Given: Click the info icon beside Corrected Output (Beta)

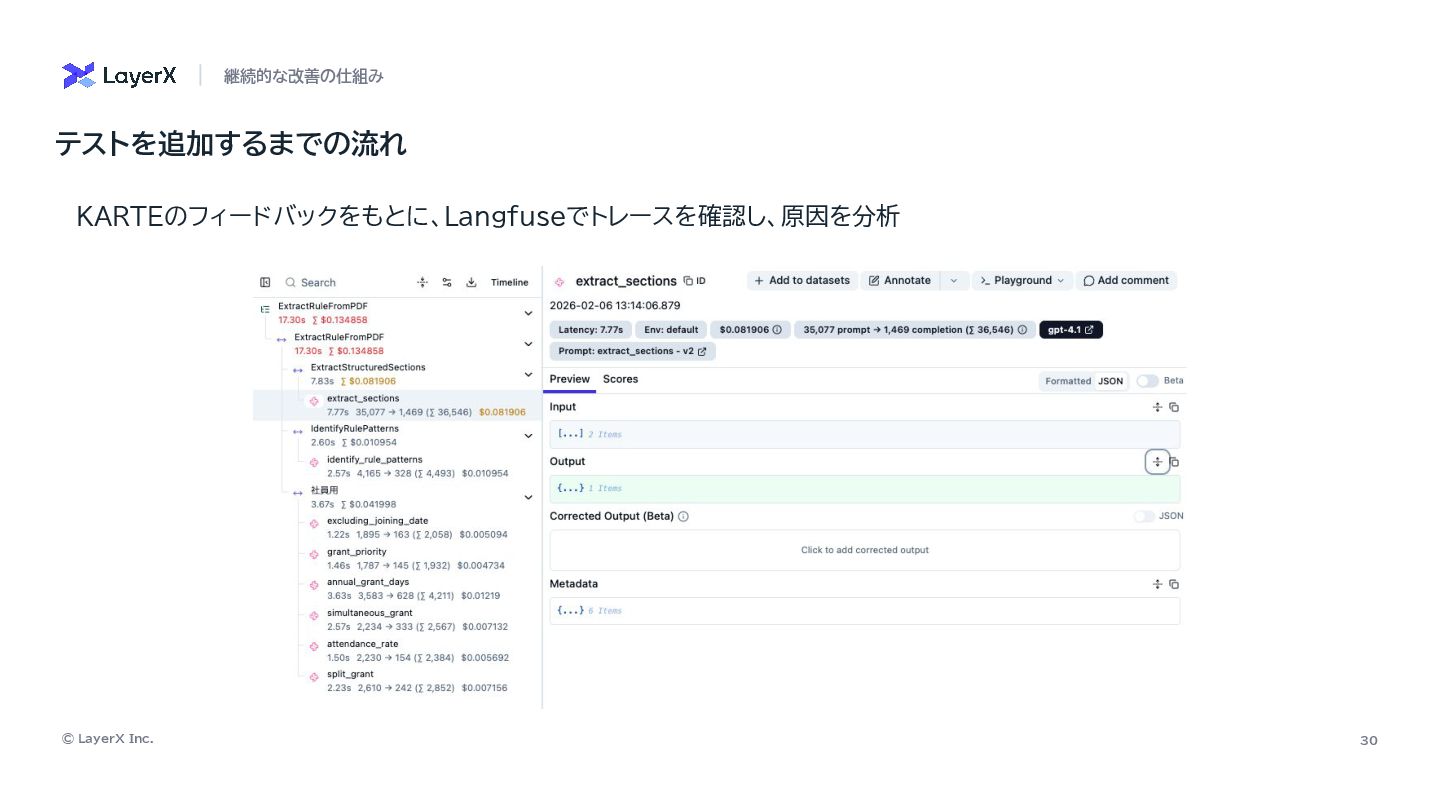Looking at the screenshot, I should coord(683,517).
